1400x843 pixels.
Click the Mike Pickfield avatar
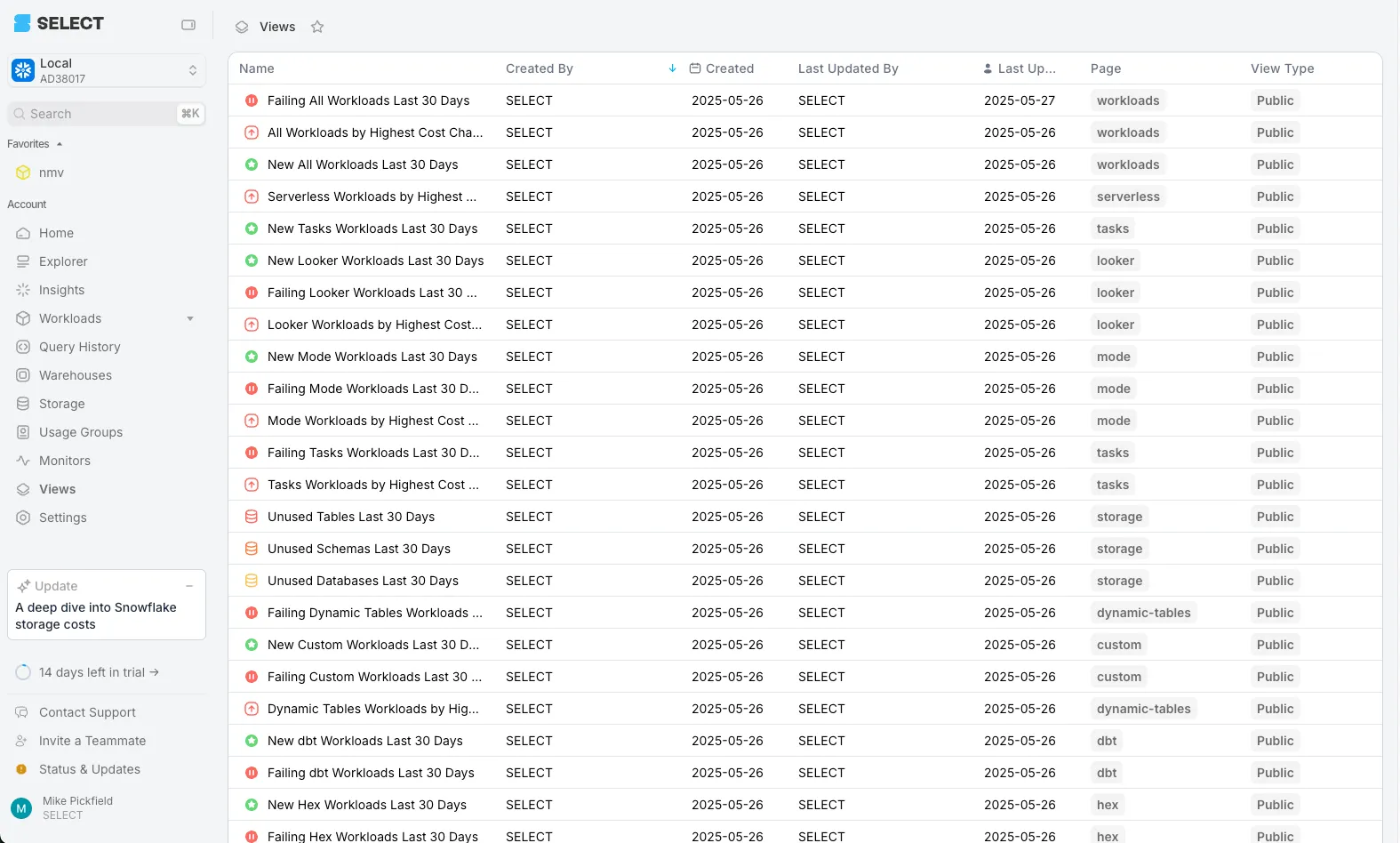(x=21, y=808)
